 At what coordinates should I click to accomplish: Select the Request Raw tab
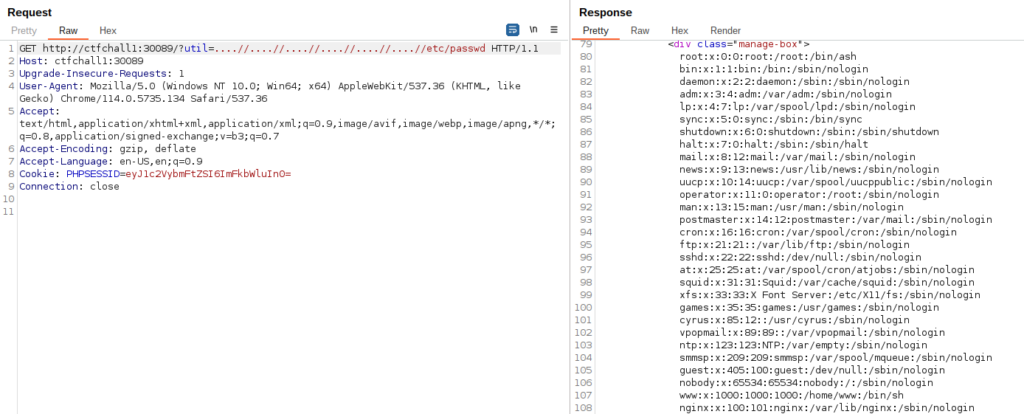click(68, 31)
